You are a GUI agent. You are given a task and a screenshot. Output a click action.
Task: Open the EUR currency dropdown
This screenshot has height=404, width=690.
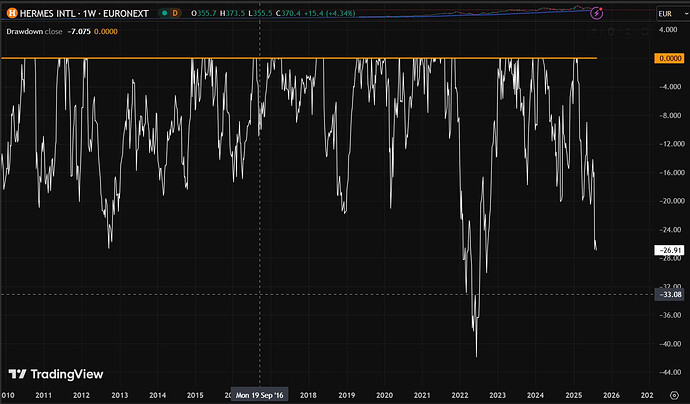tap(673, 14)
